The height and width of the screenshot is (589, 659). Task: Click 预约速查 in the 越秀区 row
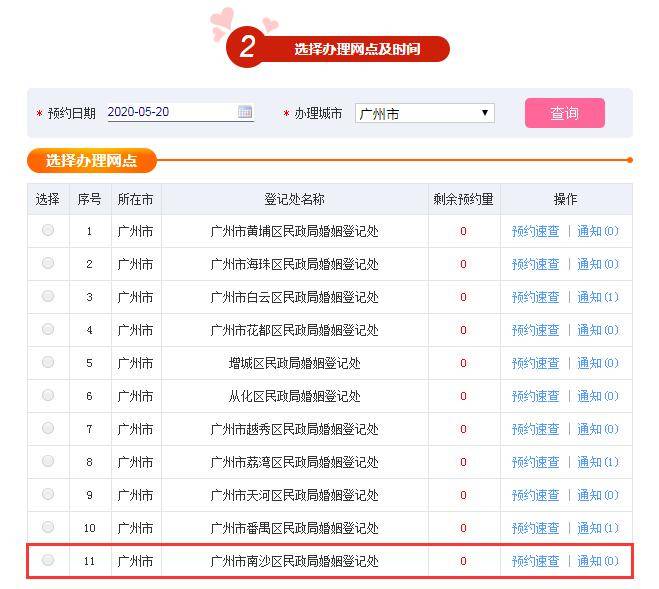point(535,429)
